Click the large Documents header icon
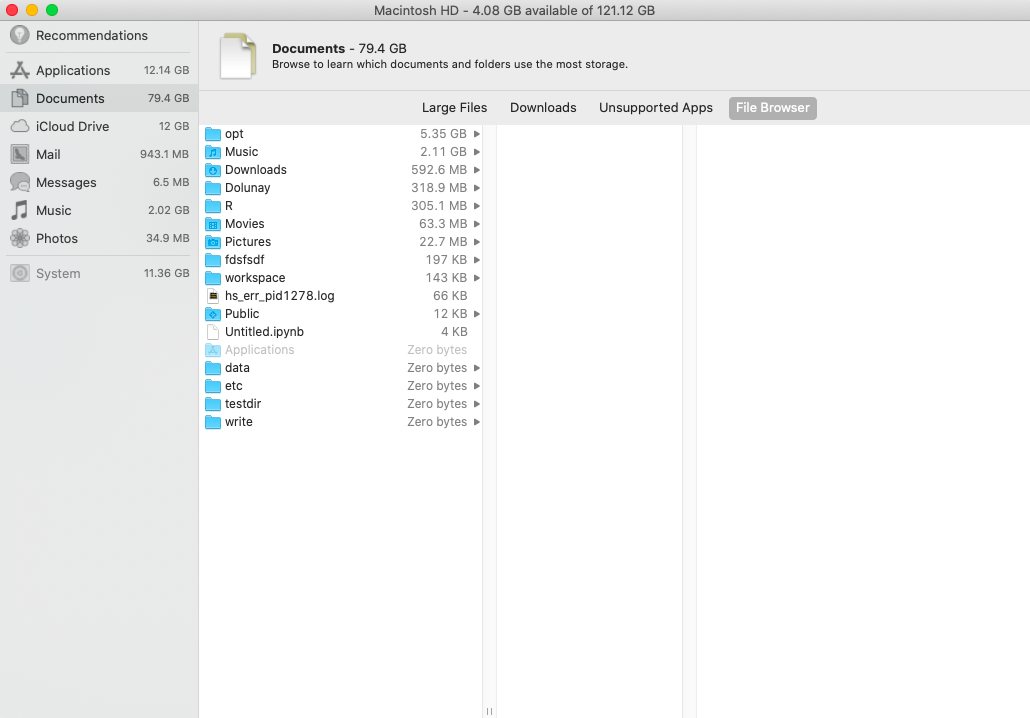Viewport: 1030px width, 718px height. (x=237, y=56)
